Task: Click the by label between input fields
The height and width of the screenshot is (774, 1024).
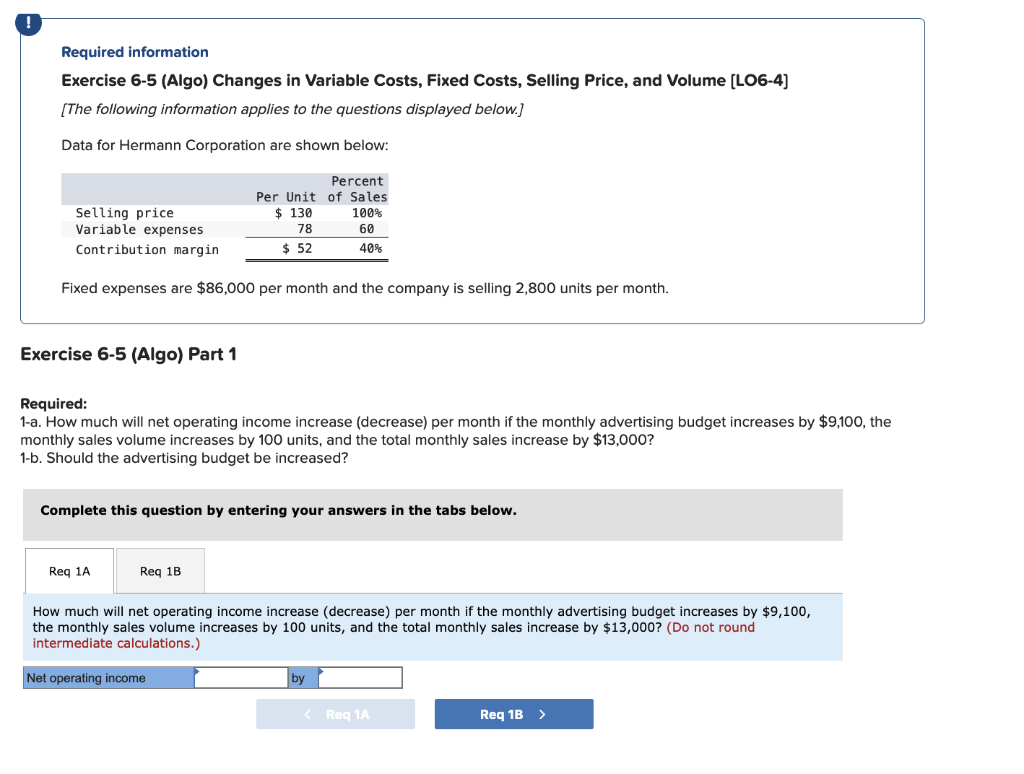Action: click(298, 677)
